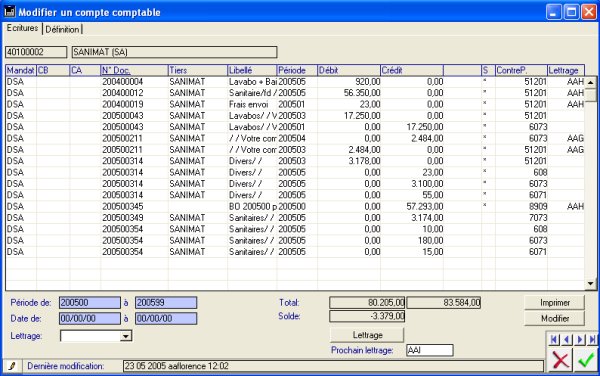Click the CB column header

tap(53, 70)
